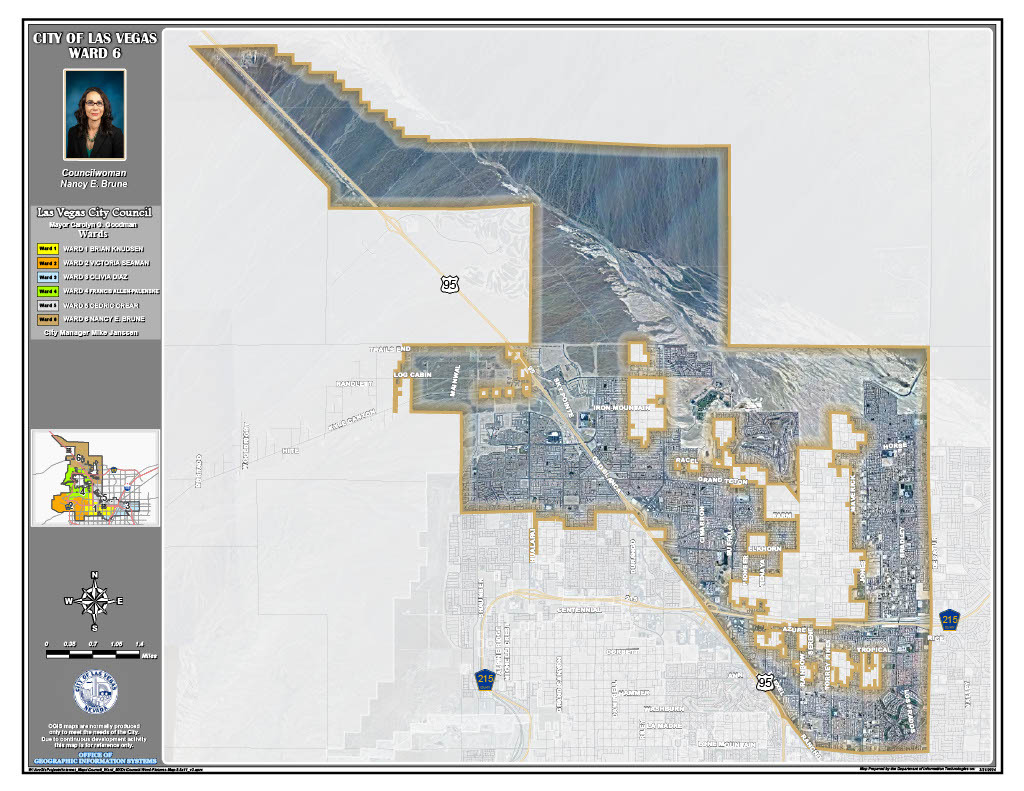Expand the Las Vegas City Council legend header
Screen dimensions: 1024x791
[x=94, y=211]
